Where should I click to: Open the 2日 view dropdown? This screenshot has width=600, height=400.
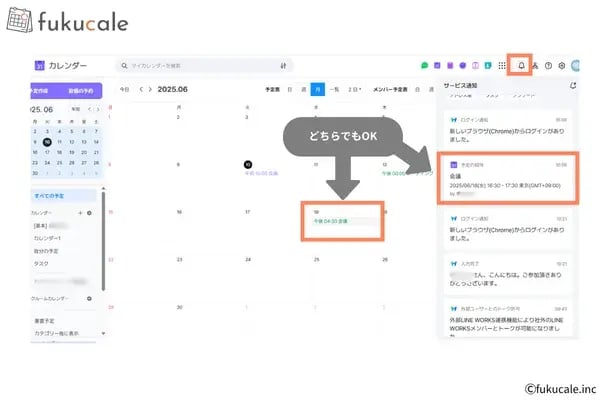coord(354,89)
